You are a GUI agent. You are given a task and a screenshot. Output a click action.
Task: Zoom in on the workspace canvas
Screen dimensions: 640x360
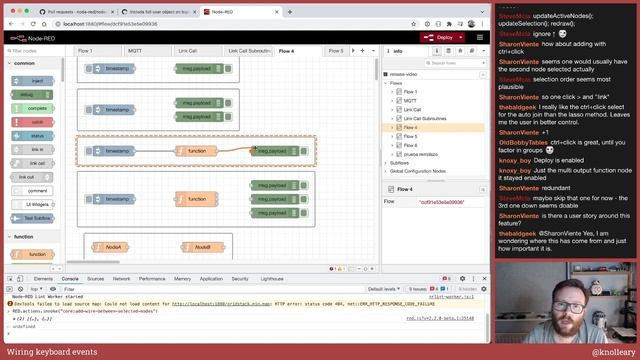pyautogui.click(x=372, y=269)
